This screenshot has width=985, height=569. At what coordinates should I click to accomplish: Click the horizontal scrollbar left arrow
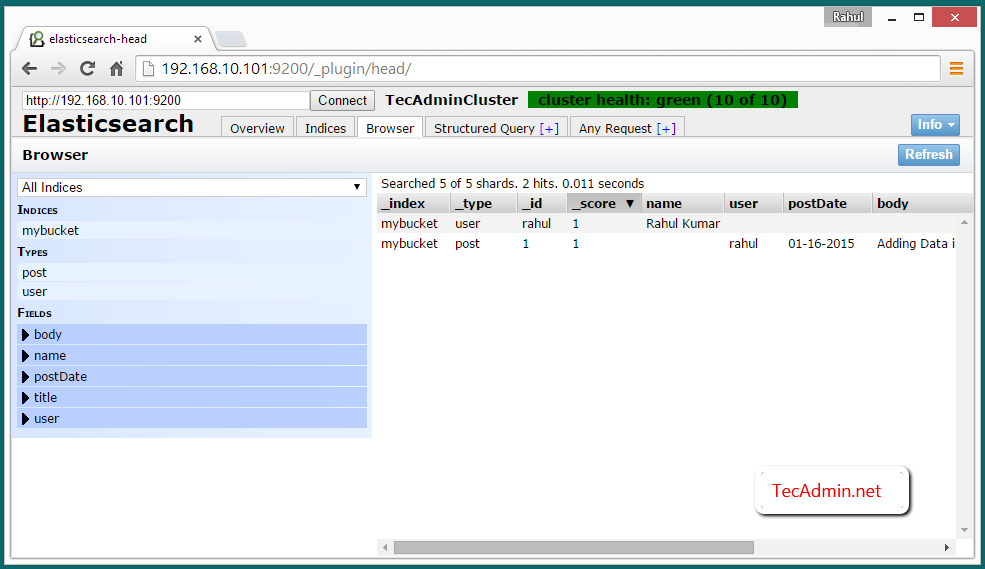[x=385, y=548]
